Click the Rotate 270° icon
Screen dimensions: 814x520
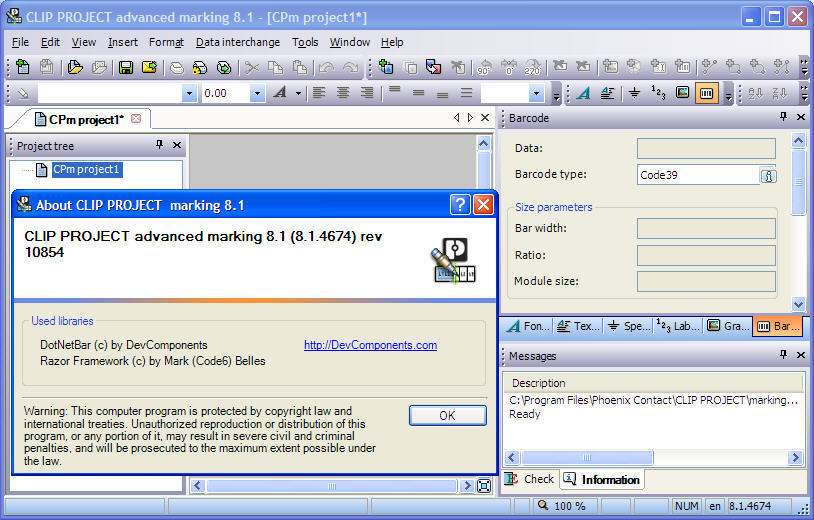(532, 67)
